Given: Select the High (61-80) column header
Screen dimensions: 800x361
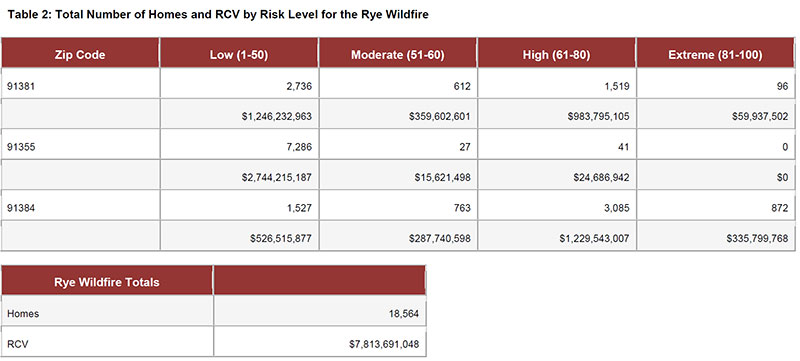Looking at the screenshot, I should (x=557, y=53).
